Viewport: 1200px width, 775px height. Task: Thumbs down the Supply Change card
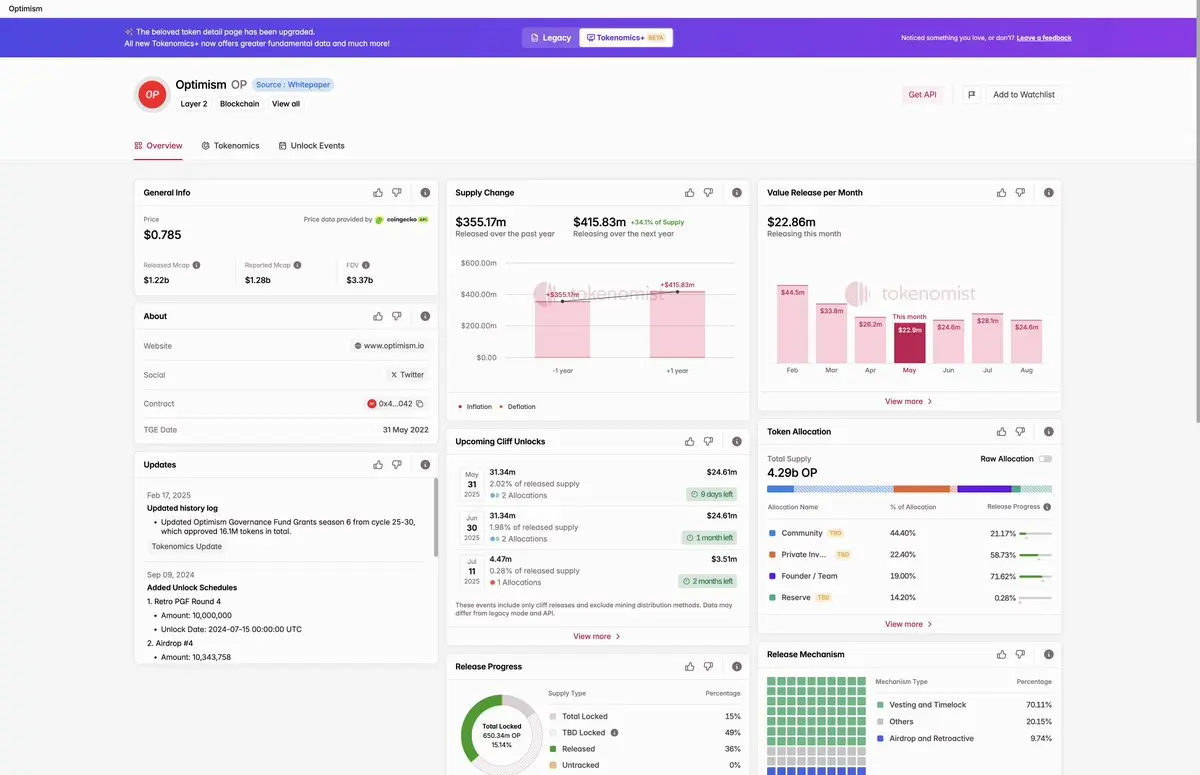(x=709, y=193)
